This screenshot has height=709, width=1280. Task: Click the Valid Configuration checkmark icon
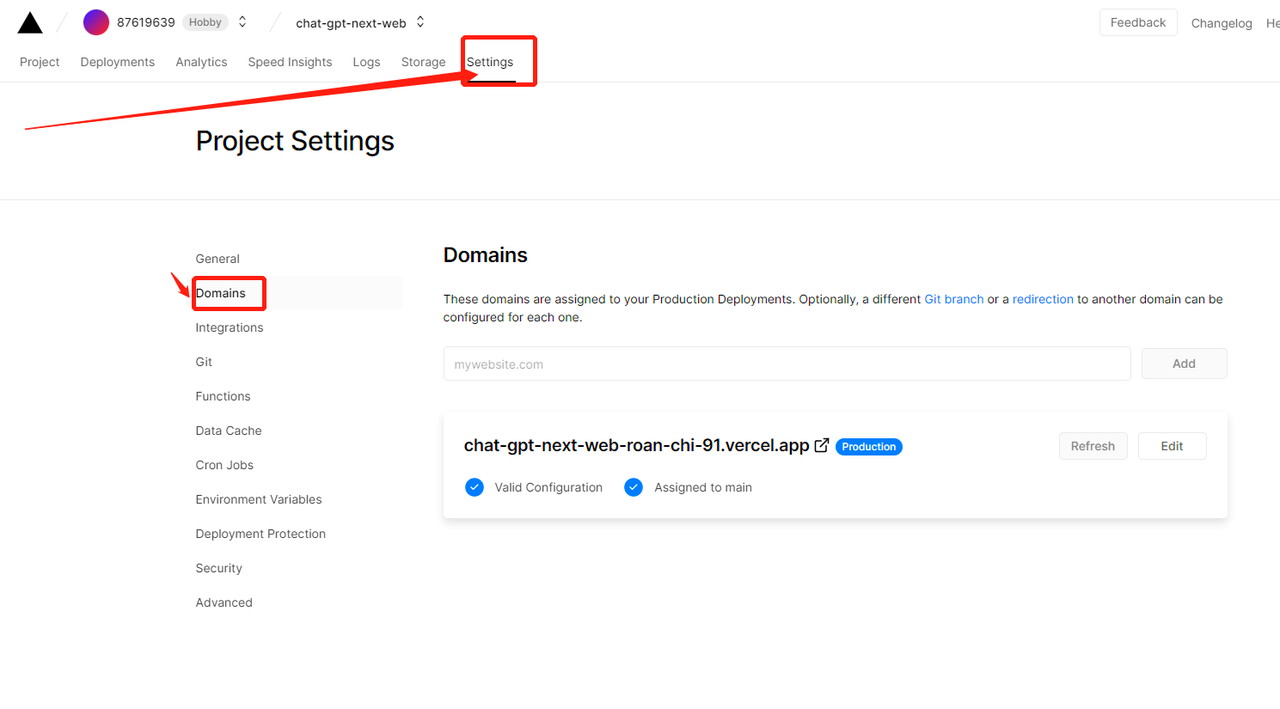[x=474, y=487]
